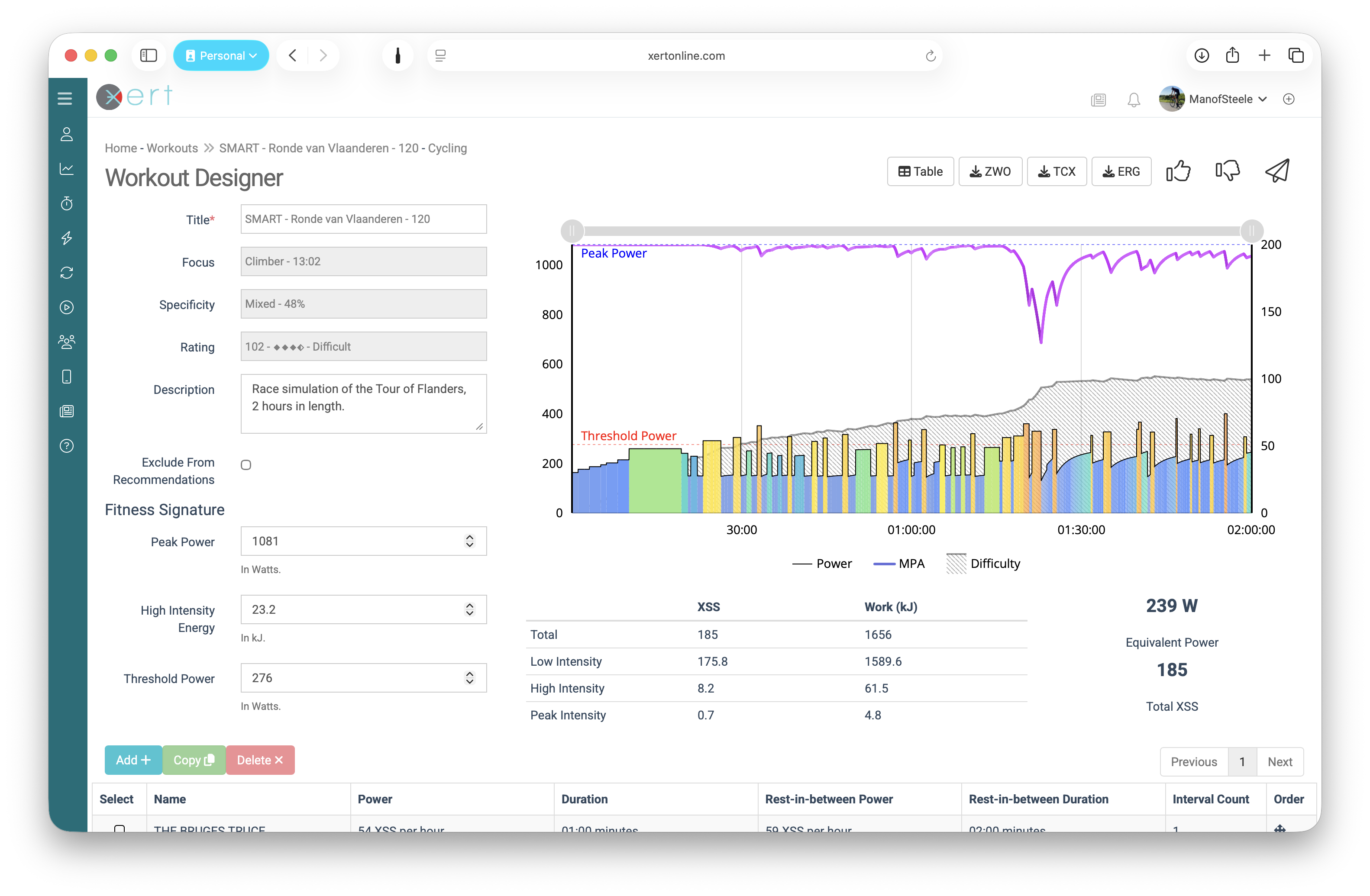Show Safari downloads

[1201, 56]
